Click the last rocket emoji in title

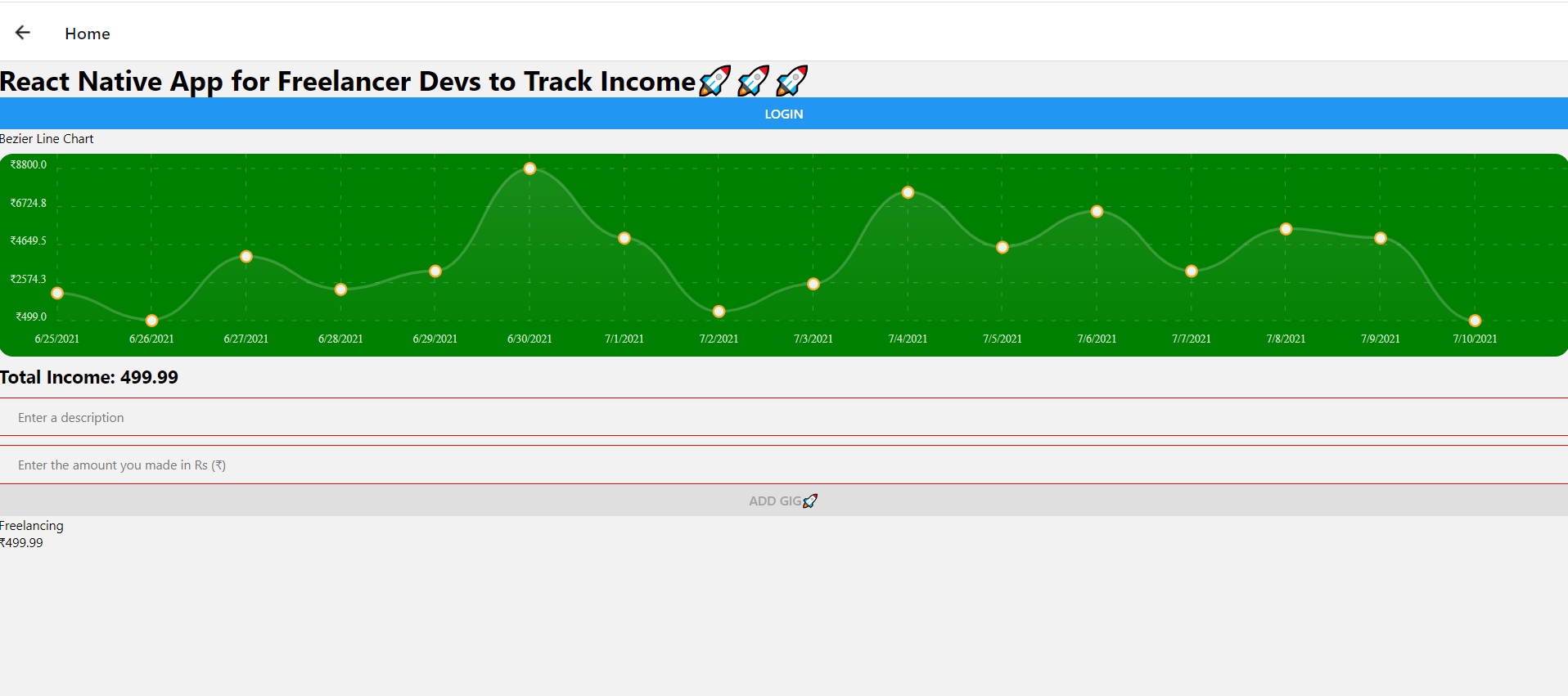click(791, 81)
